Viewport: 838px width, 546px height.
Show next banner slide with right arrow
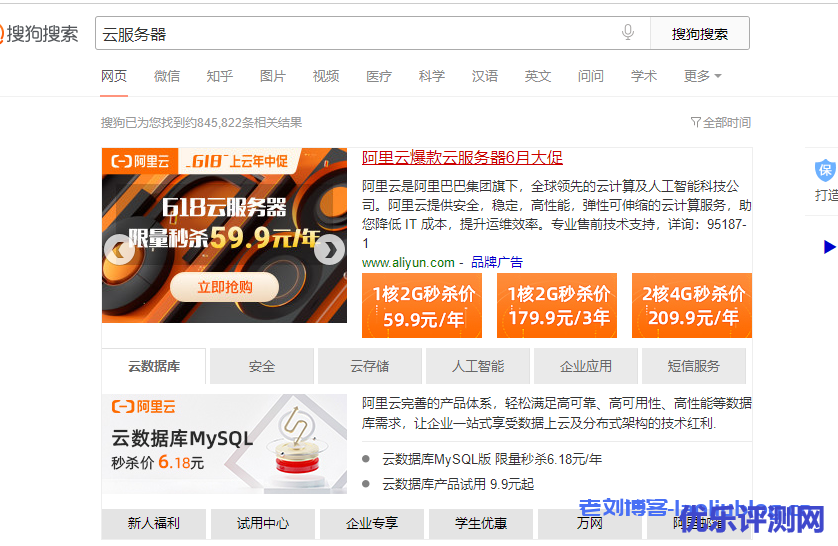click(x=329, y=250)
